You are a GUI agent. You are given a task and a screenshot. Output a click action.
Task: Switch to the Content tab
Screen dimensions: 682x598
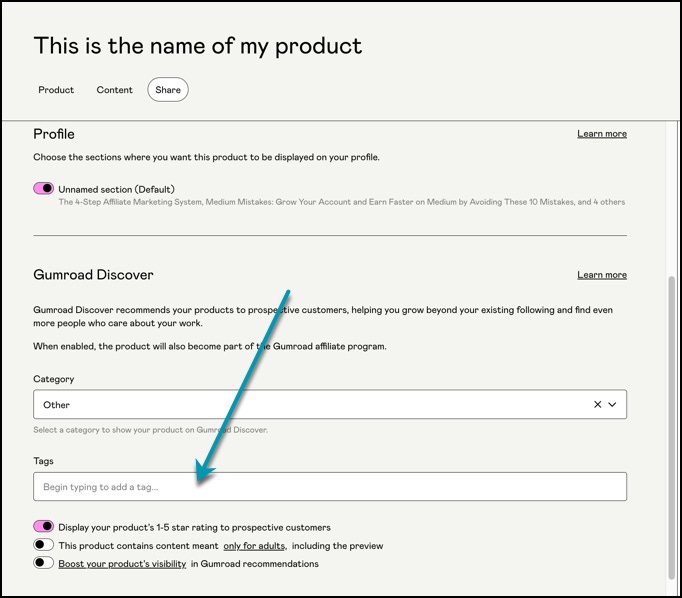tap(114, 90)
